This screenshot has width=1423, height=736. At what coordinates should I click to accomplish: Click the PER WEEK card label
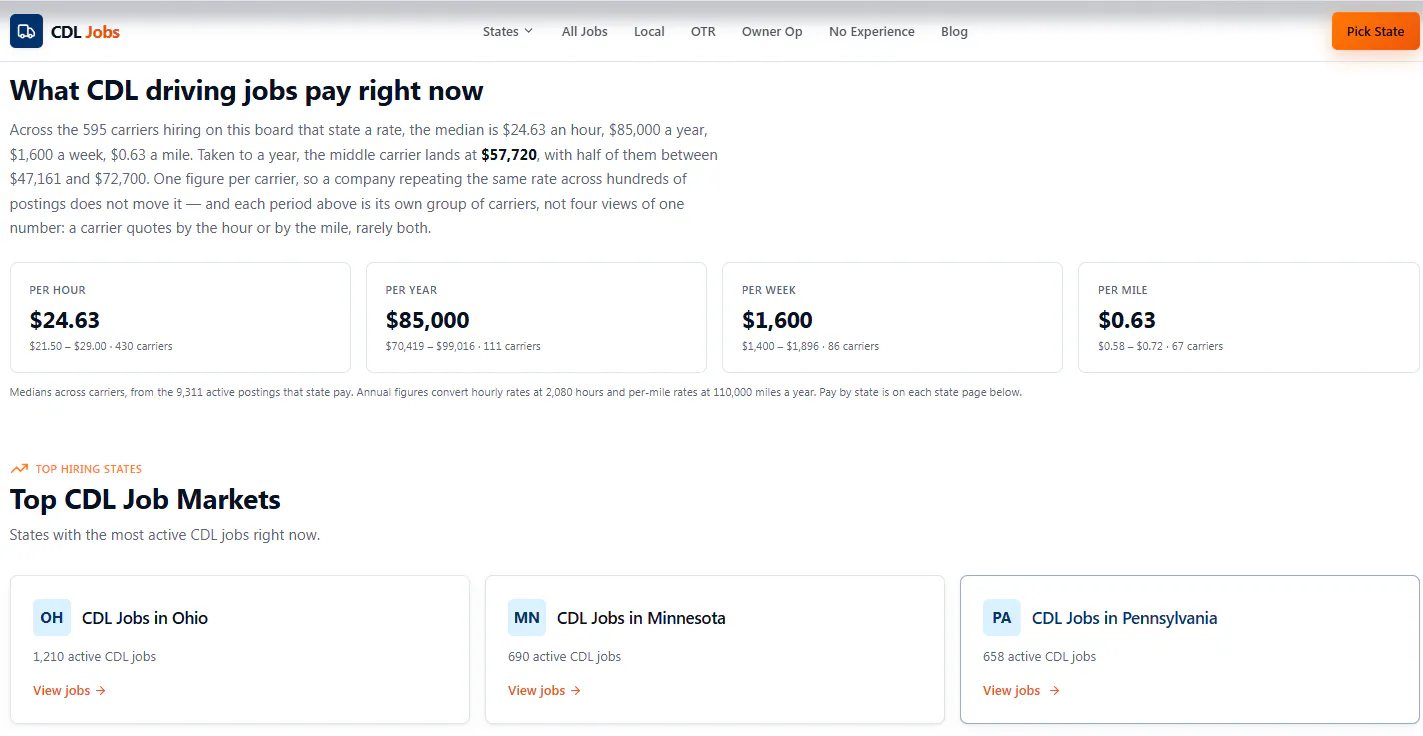pos(769,290)
